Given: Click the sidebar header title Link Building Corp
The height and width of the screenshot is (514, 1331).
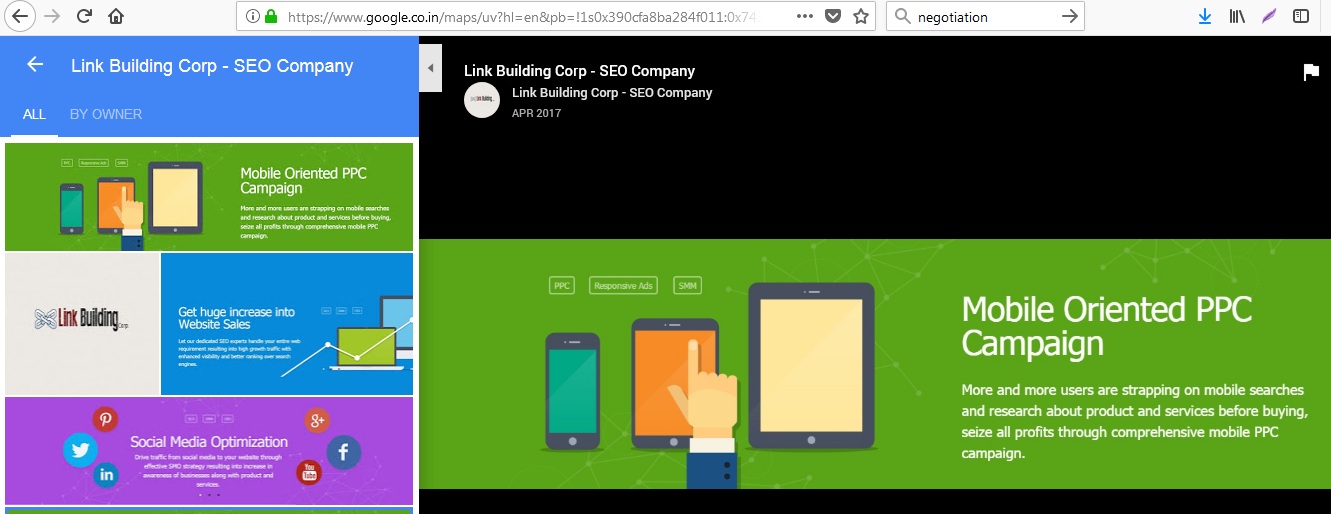Looking at the screenshot, I should (x=212, y=66).
